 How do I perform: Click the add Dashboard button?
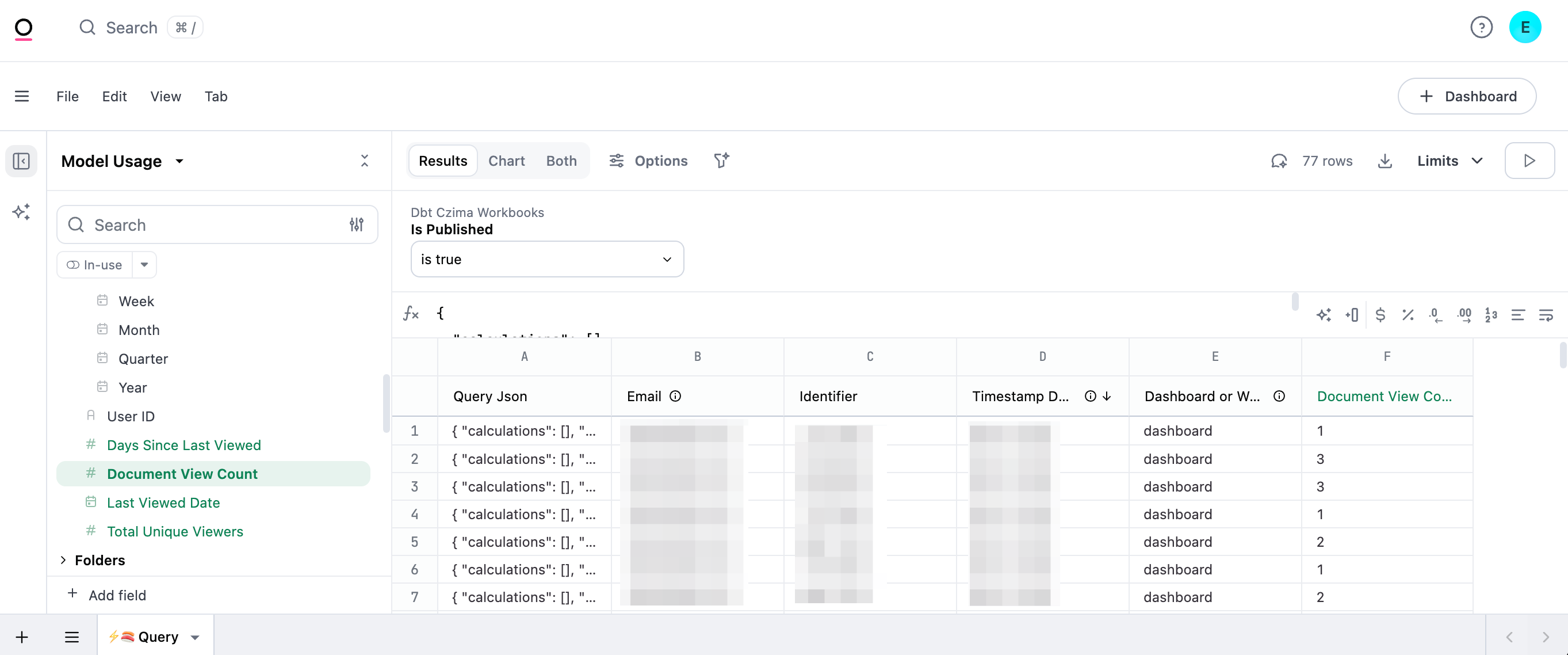(1467, 96)
